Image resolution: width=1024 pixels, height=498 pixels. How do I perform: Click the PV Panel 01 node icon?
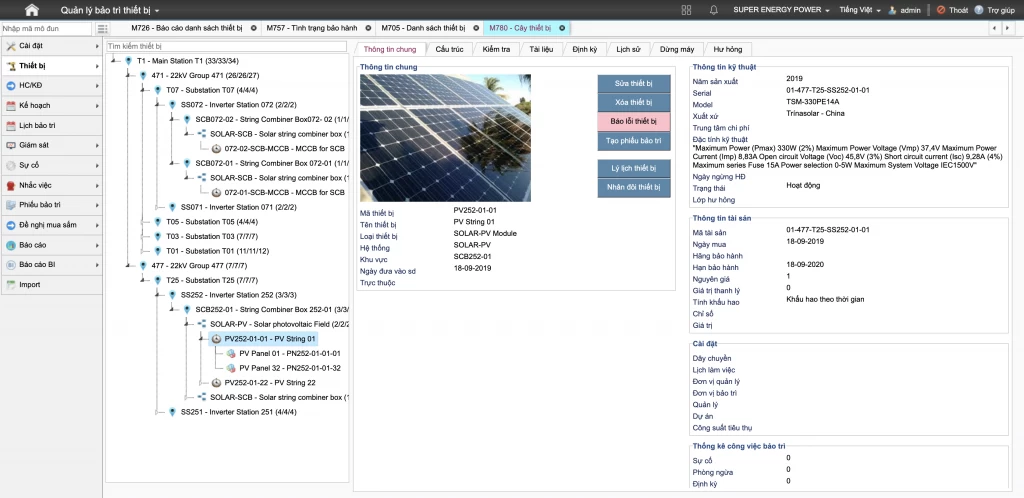tap(231, 353)
